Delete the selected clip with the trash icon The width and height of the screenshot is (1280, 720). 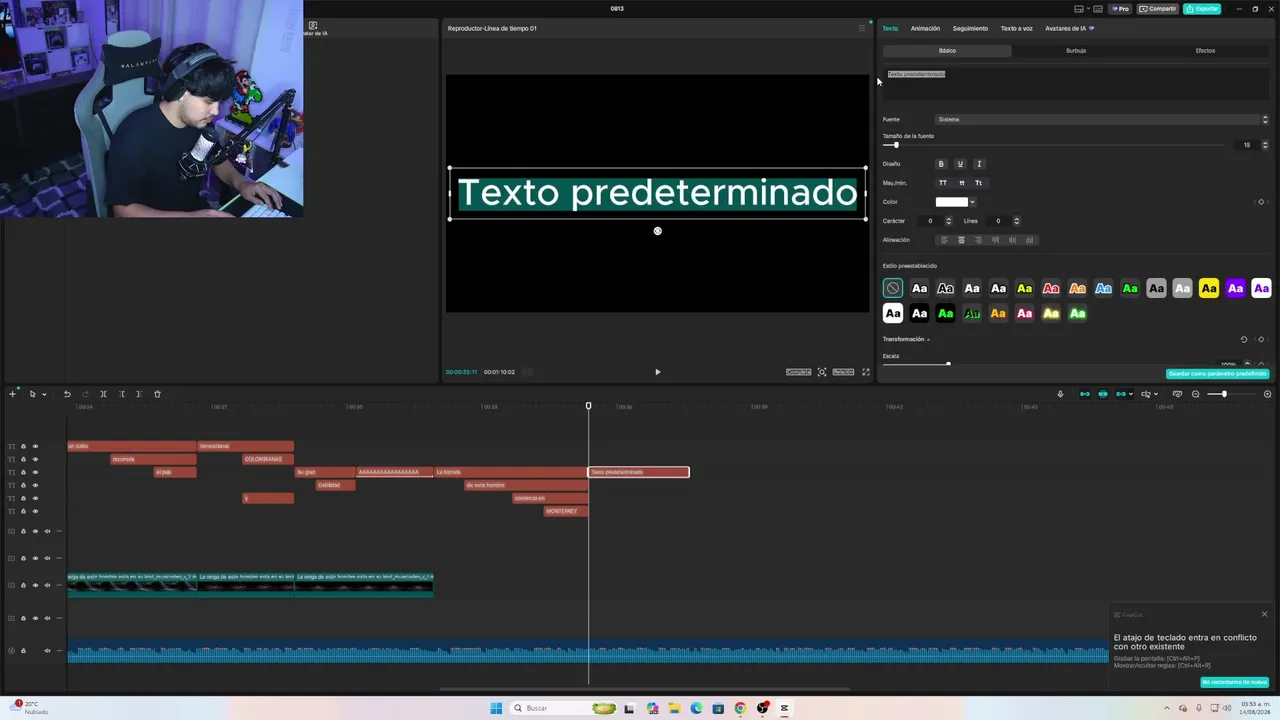click(x=157, y=394)
